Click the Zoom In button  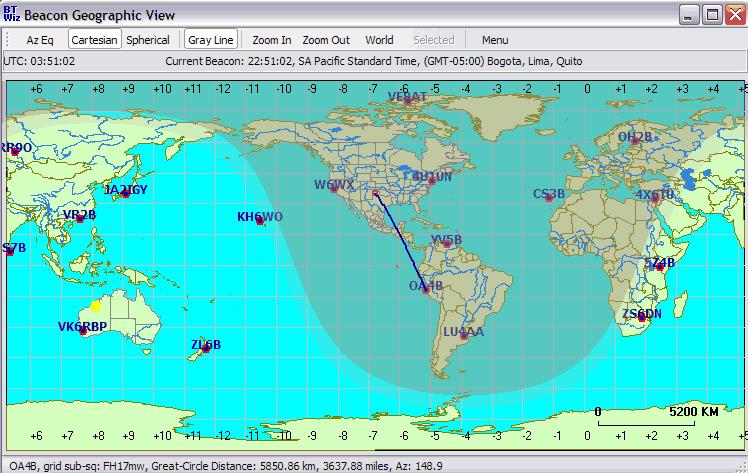pos(271,40)
